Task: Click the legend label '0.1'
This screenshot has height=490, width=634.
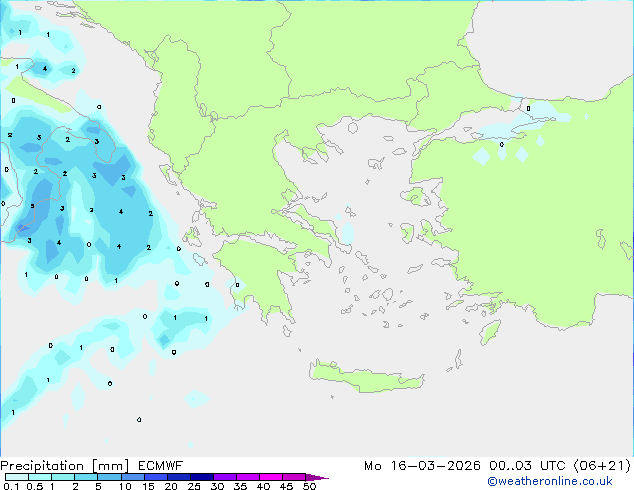Action: pyautogui.click(x=11, y=486)
